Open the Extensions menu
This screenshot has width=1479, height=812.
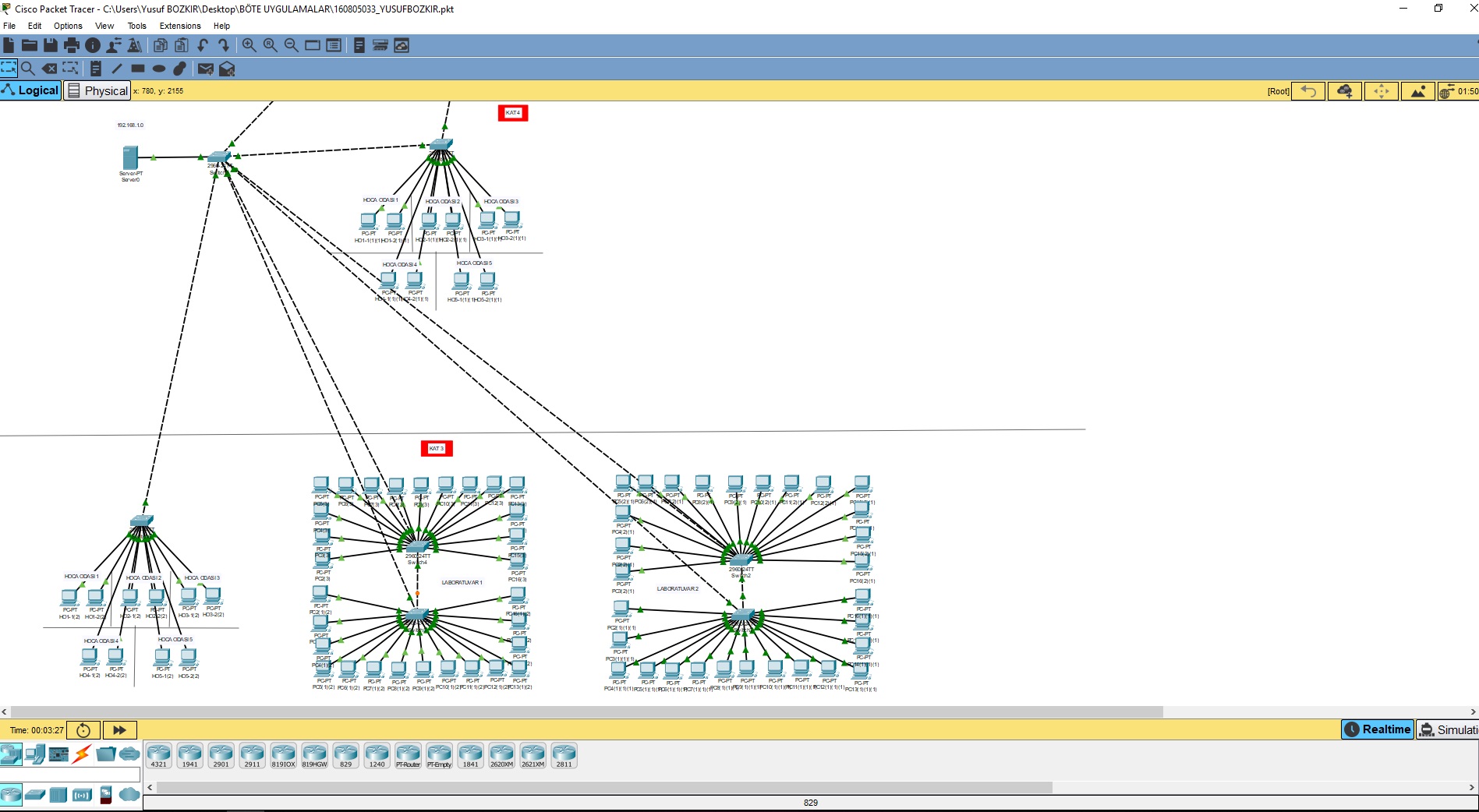point(180,26)
